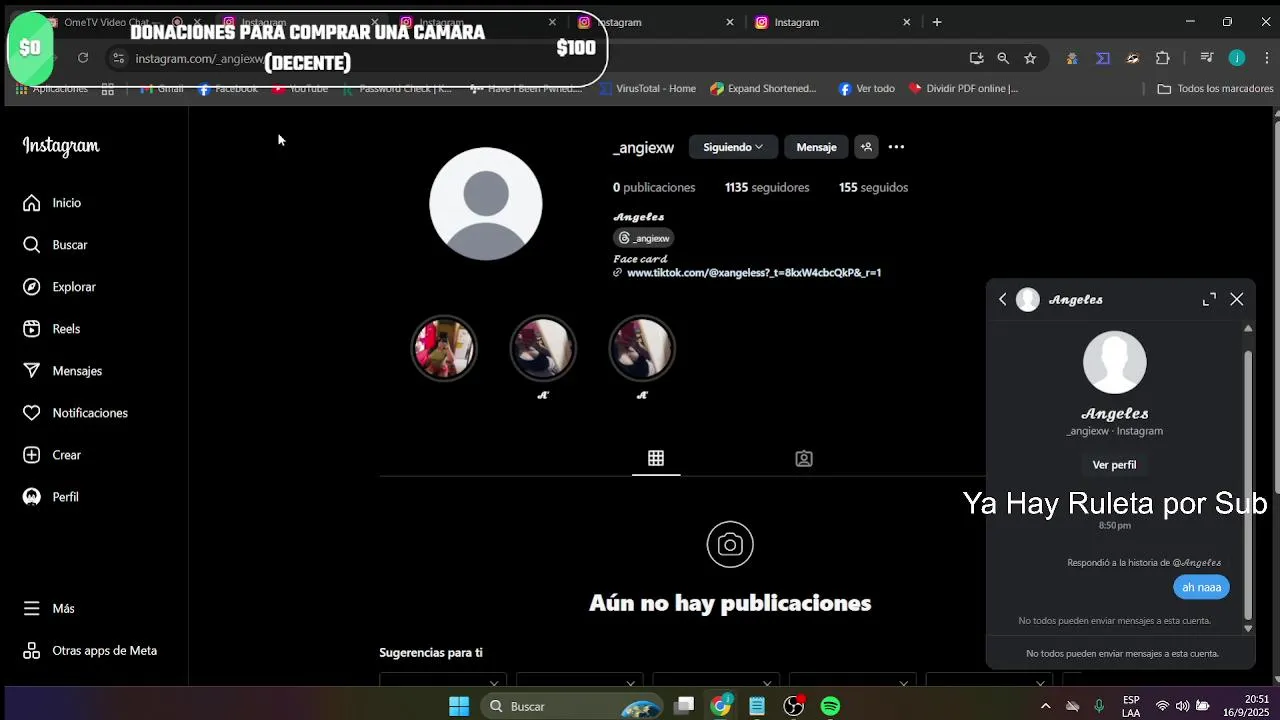
Task: Select the tagged photos tab
Action: tap(804, 458)
